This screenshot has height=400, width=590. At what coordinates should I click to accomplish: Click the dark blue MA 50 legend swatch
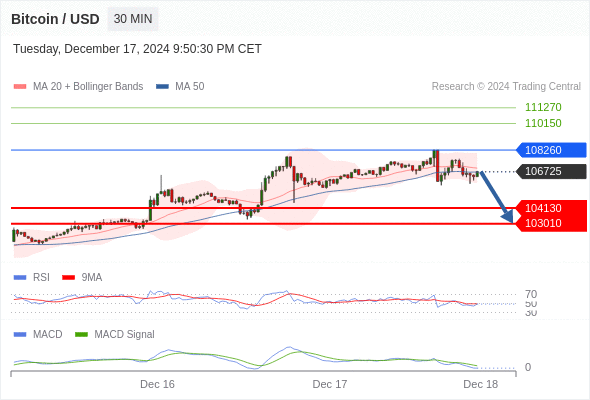162,87
